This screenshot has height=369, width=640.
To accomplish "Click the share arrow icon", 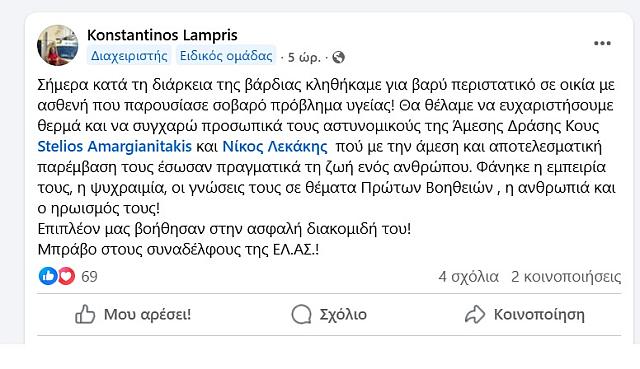I will pyautogui.click(x=475, y=315).
